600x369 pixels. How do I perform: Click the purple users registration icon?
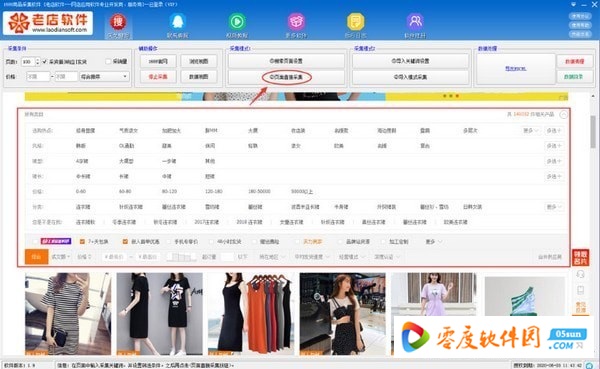tap(415, 22)
